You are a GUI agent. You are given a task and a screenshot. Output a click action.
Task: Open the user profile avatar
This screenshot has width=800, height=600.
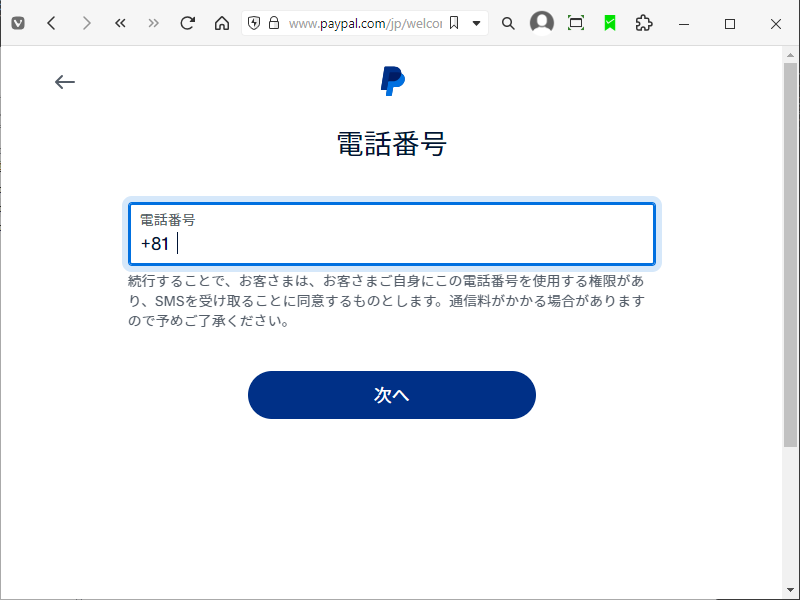542,23
